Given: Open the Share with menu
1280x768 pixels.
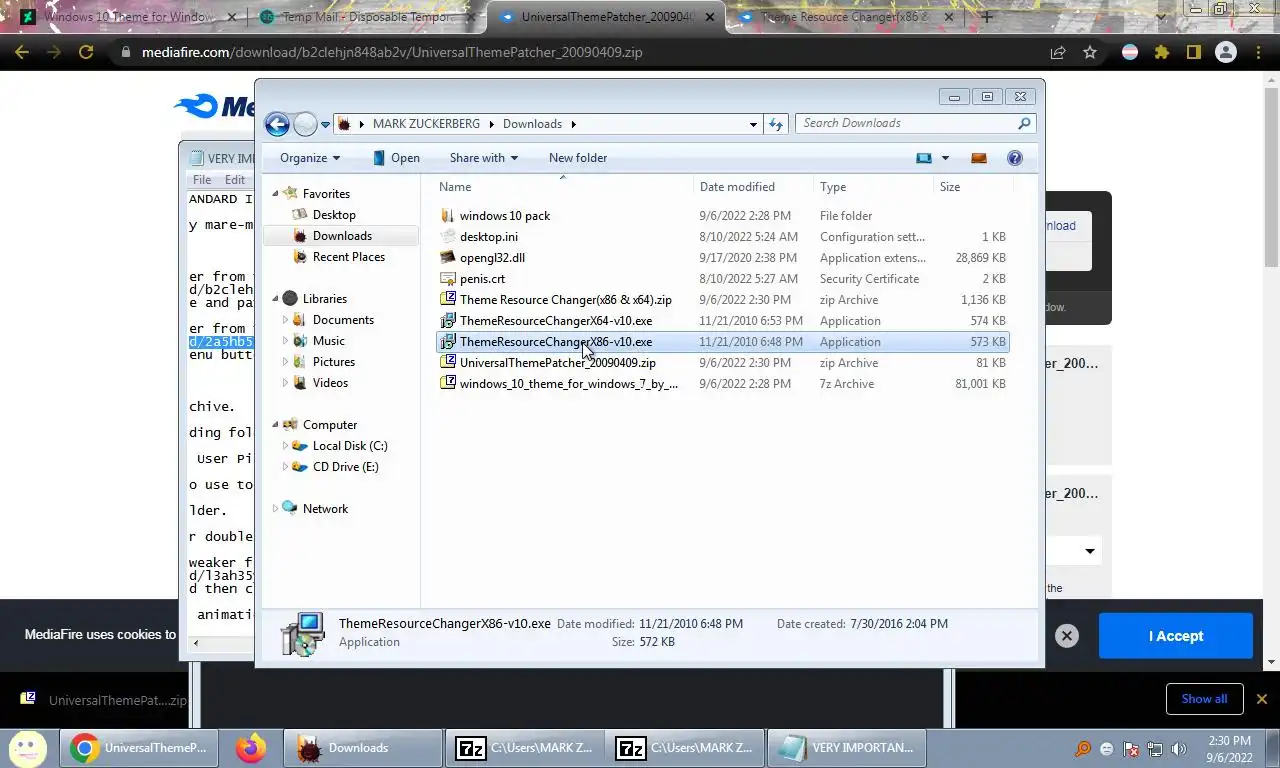Looking at the screenshot, I should (x=484, y=158).
